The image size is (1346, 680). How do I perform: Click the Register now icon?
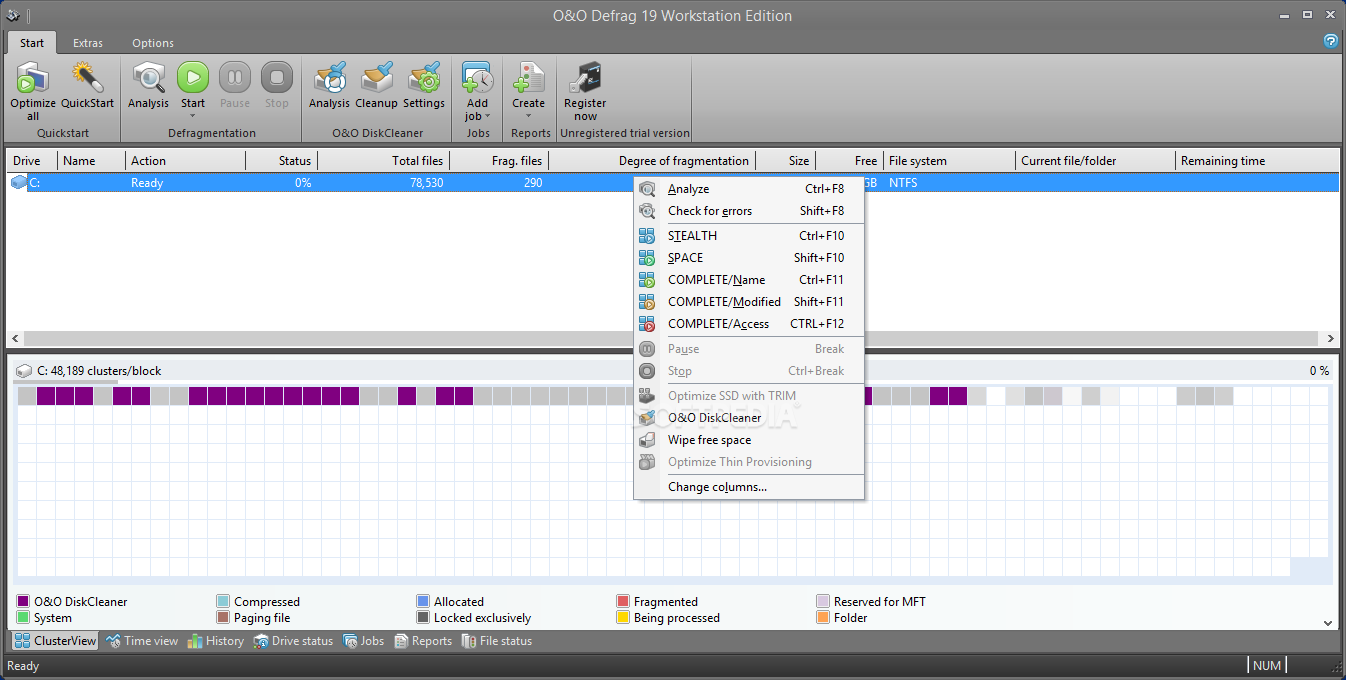[585, 77]
